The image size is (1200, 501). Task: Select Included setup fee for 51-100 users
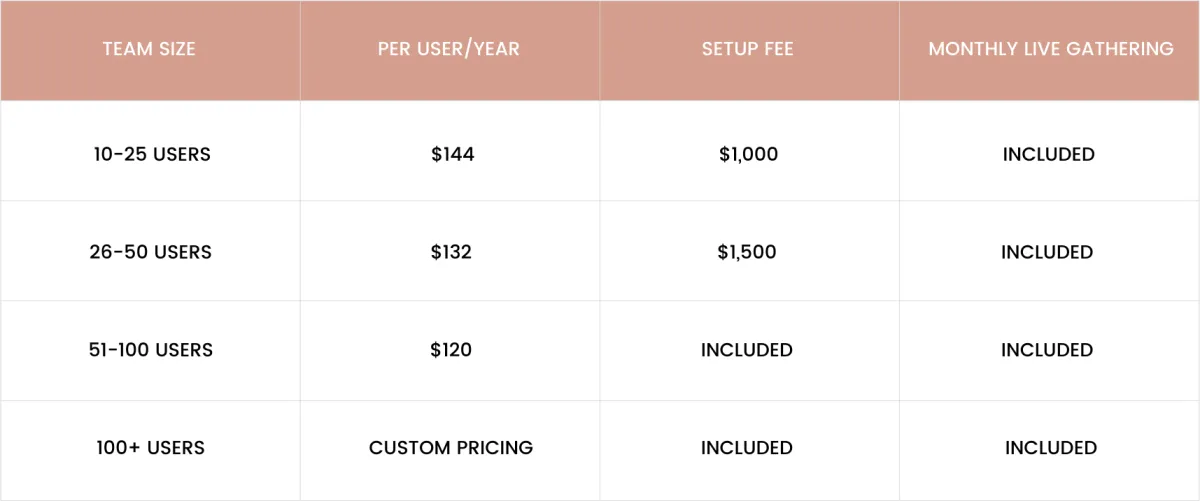pyautogui.click(x=747, y=350)
